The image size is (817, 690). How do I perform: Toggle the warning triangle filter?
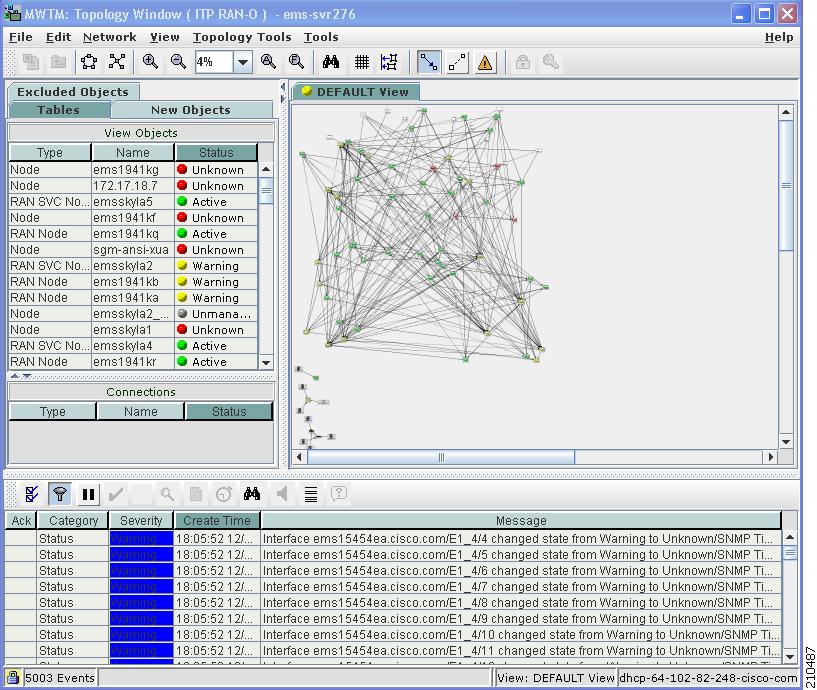485,63
